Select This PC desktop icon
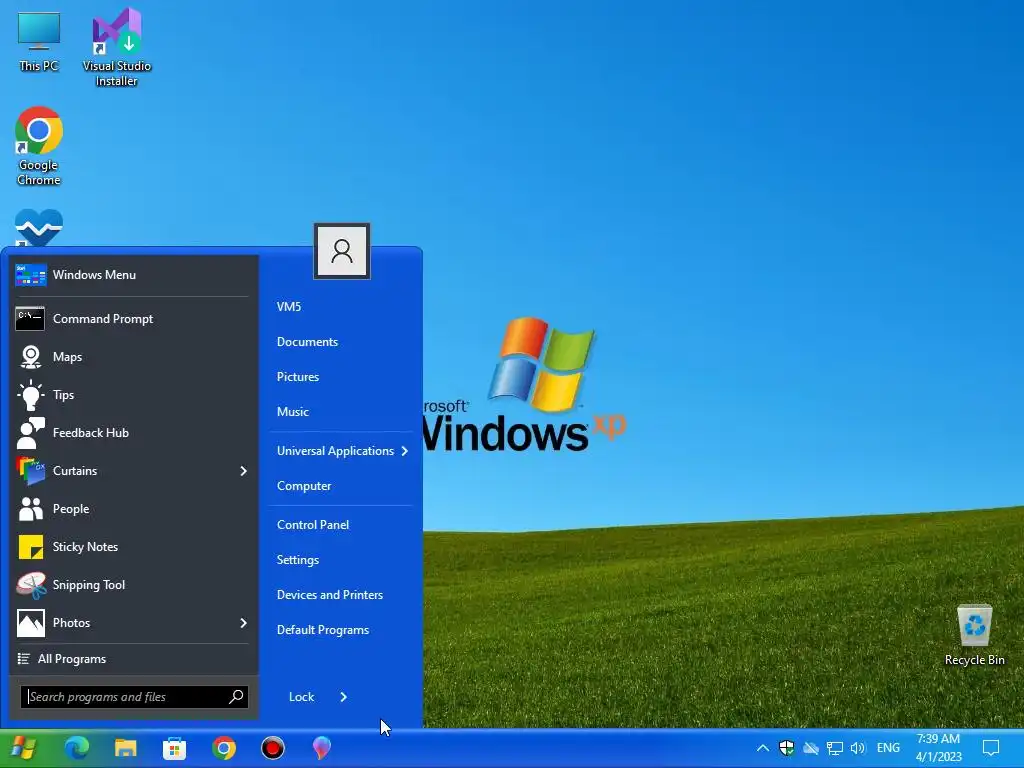The height and width of the screenshot is (768, 1024). click(39, 42)
